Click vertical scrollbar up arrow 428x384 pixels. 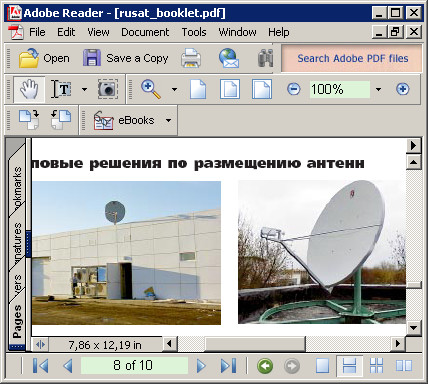point(413,162)
